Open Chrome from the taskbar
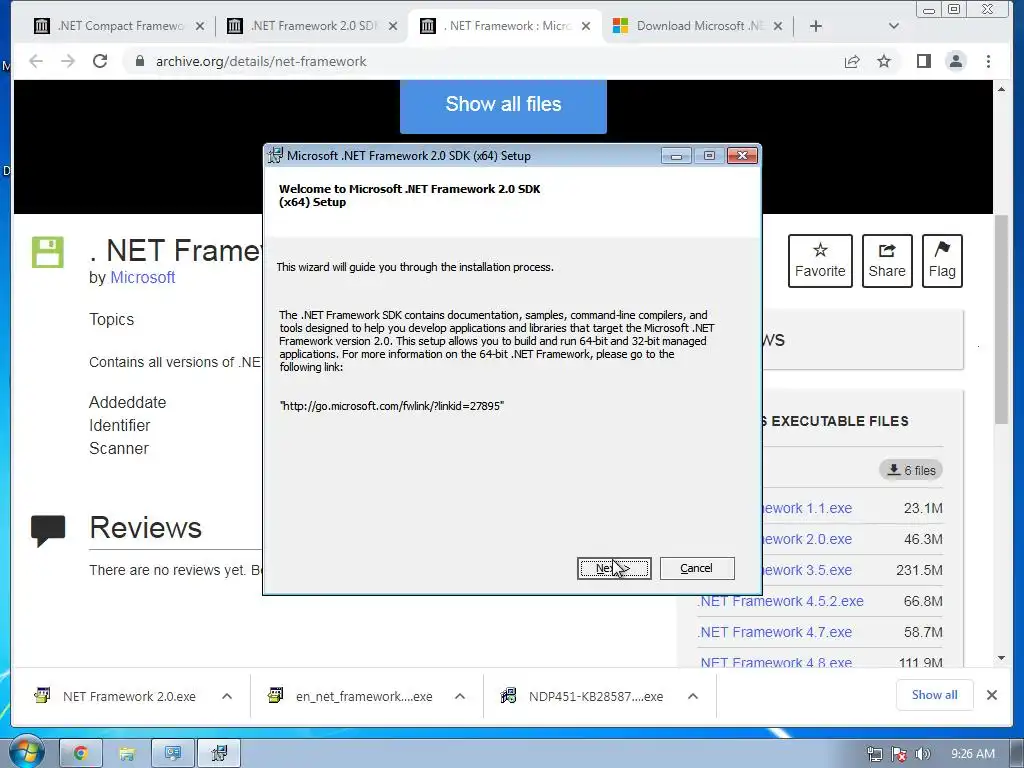The width and height of the screenshot is (1024, 768). (80, 753)
